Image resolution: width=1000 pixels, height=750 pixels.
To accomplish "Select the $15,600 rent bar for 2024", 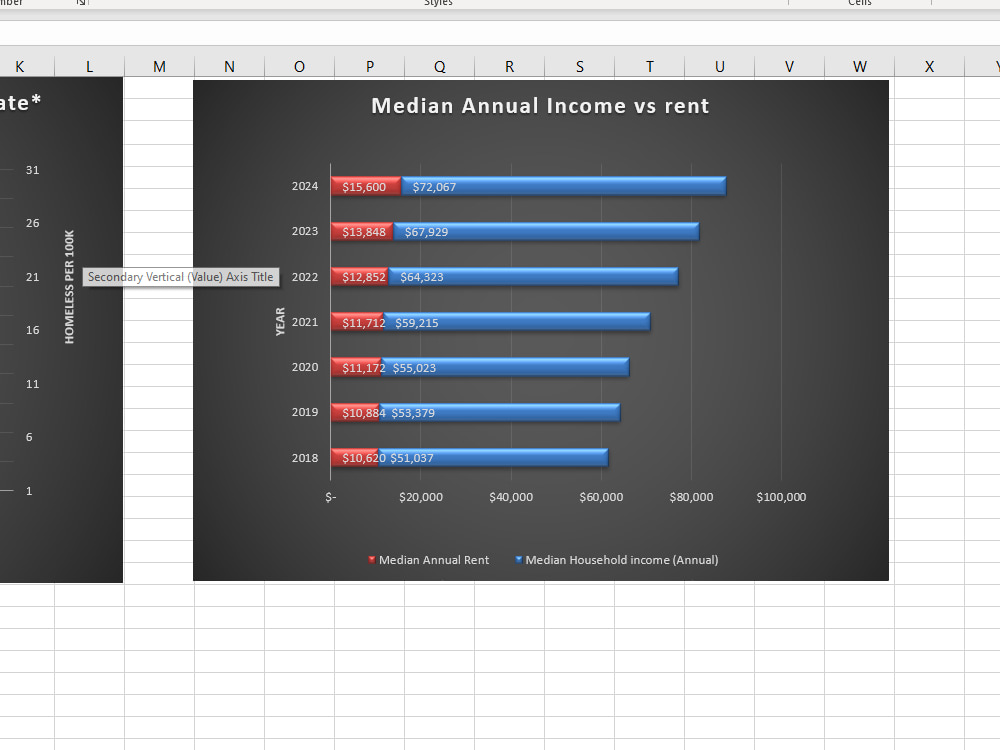I will 366,186.
